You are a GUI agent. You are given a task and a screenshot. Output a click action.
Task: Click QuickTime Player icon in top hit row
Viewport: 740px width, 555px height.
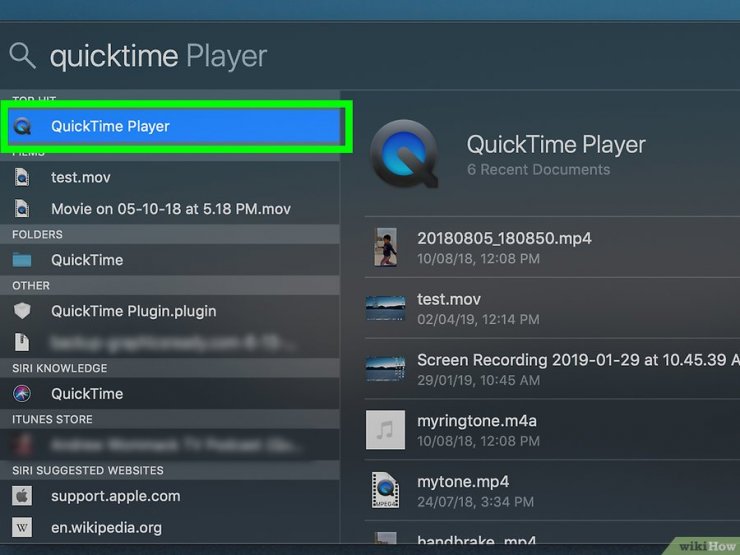(x=22, y=126)
